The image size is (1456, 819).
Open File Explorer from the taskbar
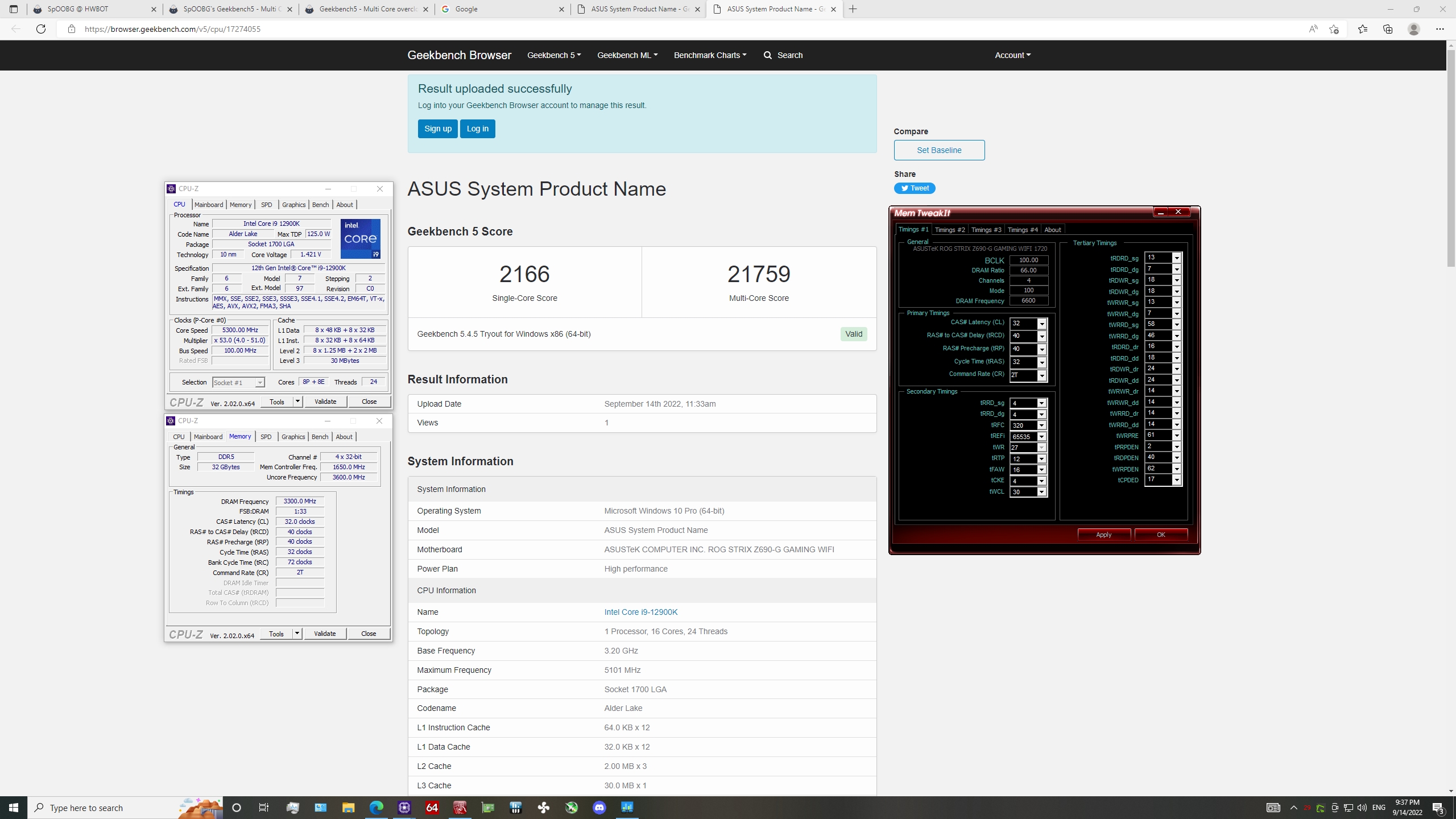tap(348, 808)
